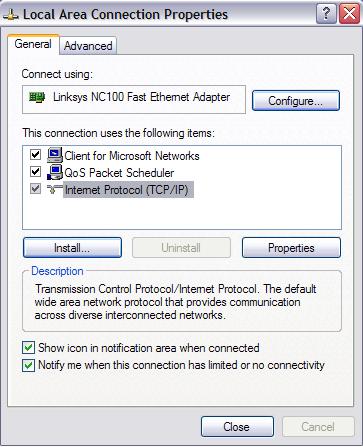Select the General tab
The height and width of the screenshot is (447, 363).
[x=33, y=44]
